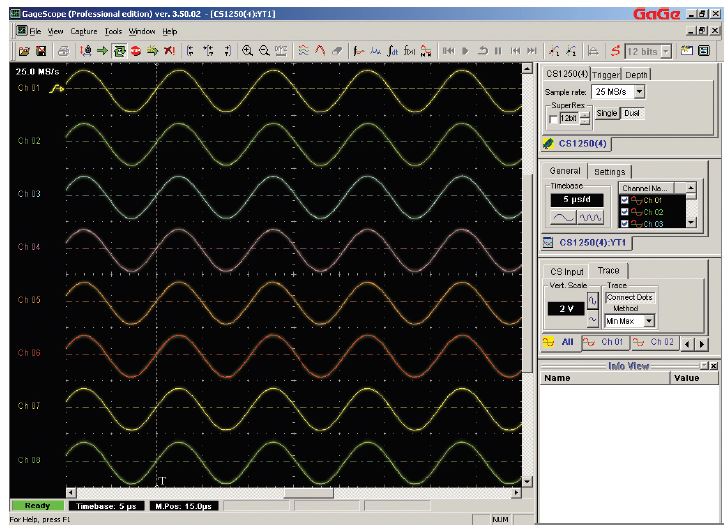
Task: Click the zoom in magnifier icon
Action: coord(247,49)
